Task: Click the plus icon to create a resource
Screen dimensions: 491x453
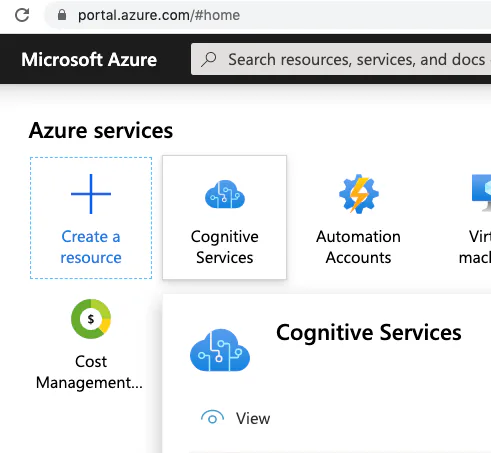Action: [91, 194]
